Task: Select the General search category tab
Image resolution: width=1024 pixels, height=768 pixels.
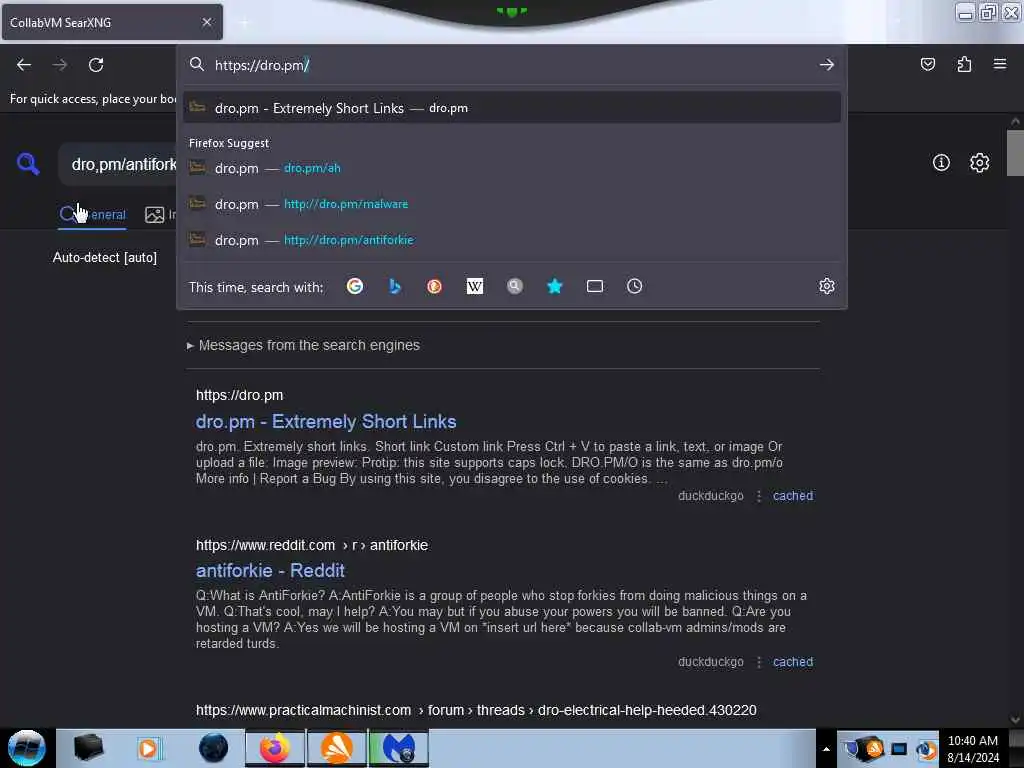Action: pyautogui.click(x=92, y=214)
